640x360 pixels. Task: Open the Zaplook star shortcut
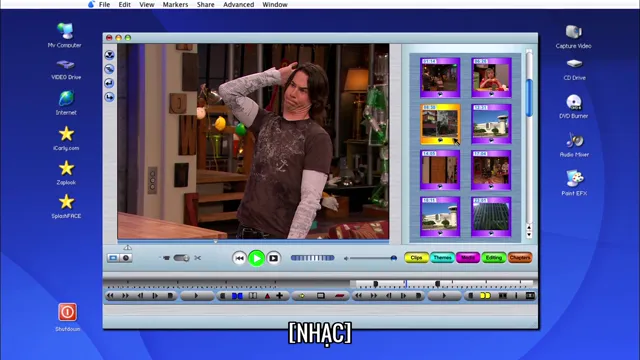66,168
